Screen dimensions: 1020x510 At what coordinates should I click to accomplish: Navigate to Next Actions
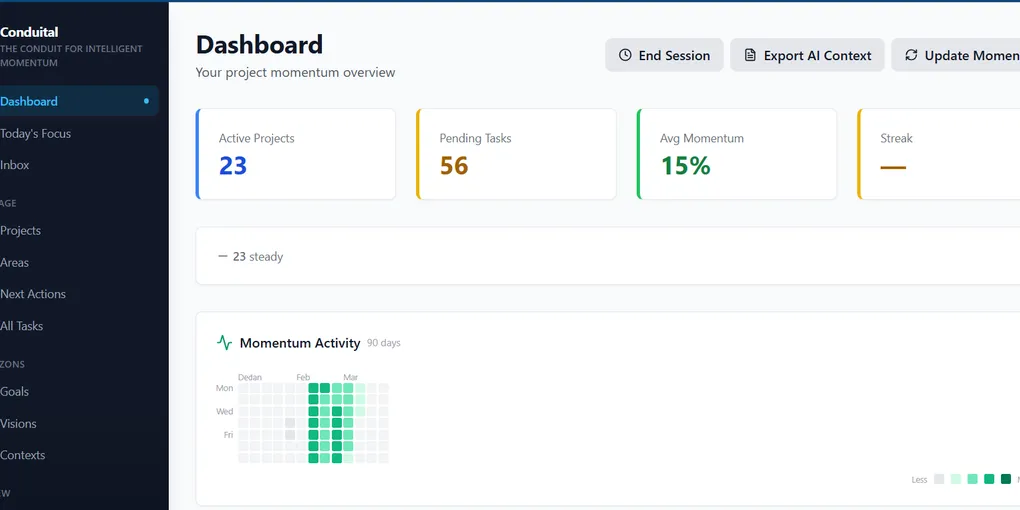point(33,294)
